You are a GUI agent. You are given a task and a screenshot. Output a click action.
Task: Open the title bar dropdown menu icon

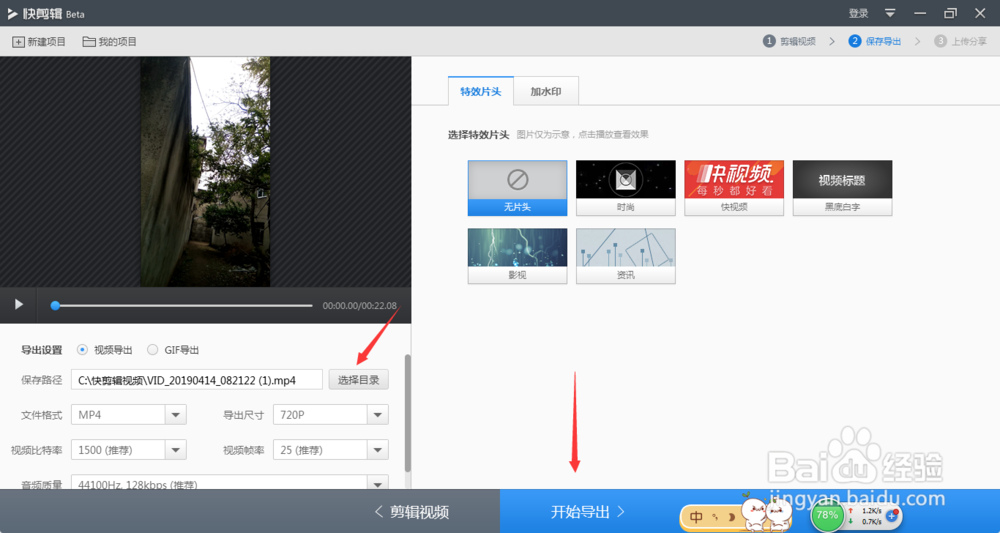tap(890, 13)
